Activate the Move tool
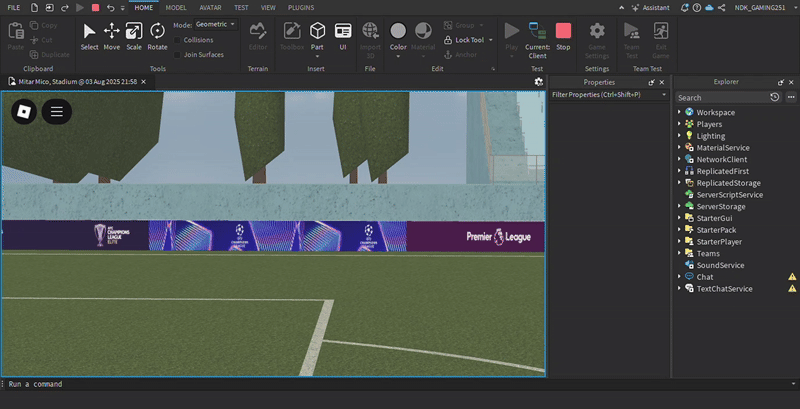 click(112, 32)
